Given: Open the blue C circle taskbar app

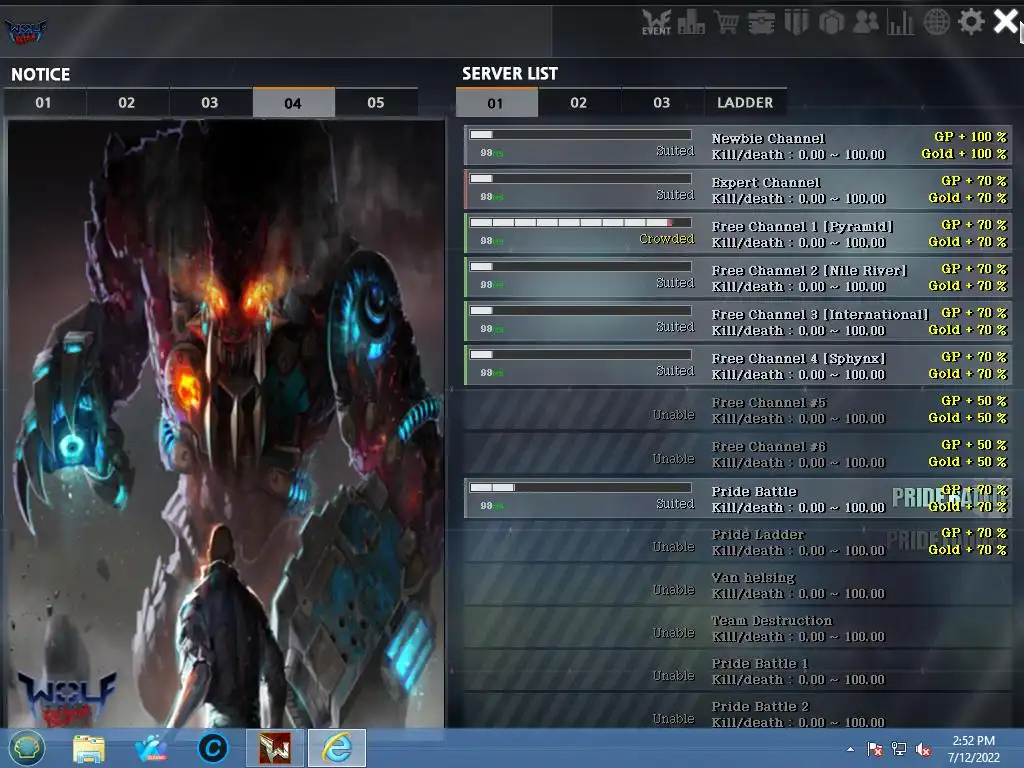Looking at the screenshot, I should pyautogui.click(x=213, y=748).
